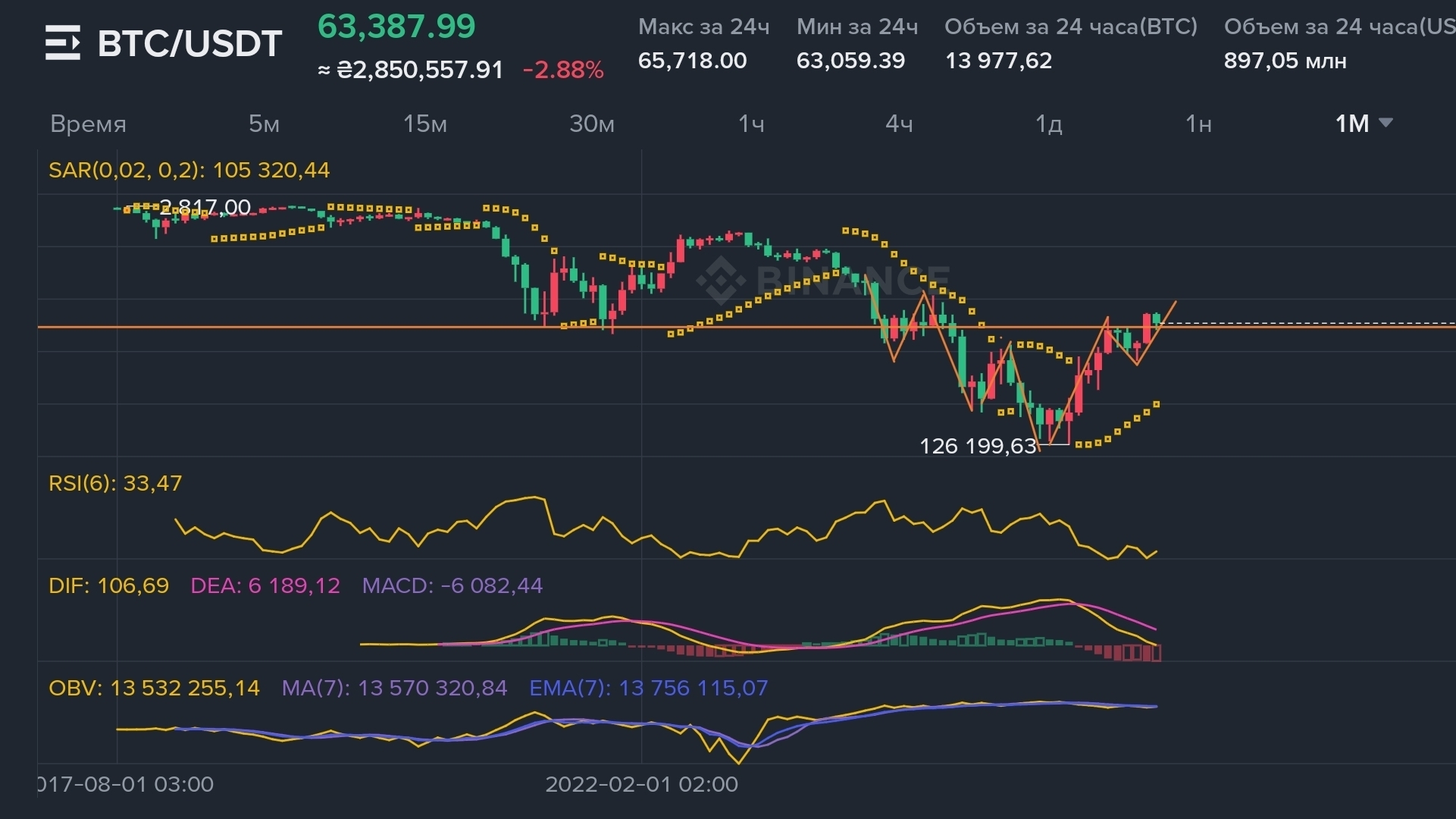Switch to the 5м interval
Screen dimensions: 1456x819
264,124
